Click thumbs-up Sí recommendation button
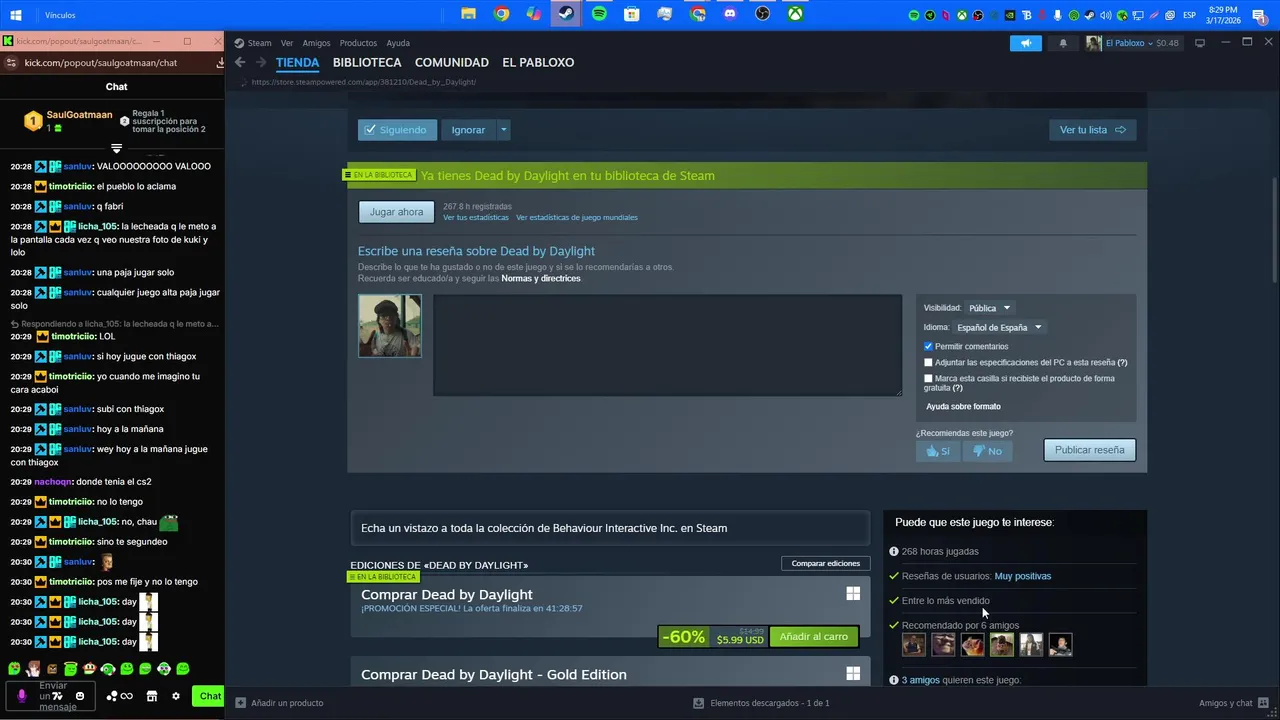The width and height of the screenshot is (1280, 720). (937, 451)
